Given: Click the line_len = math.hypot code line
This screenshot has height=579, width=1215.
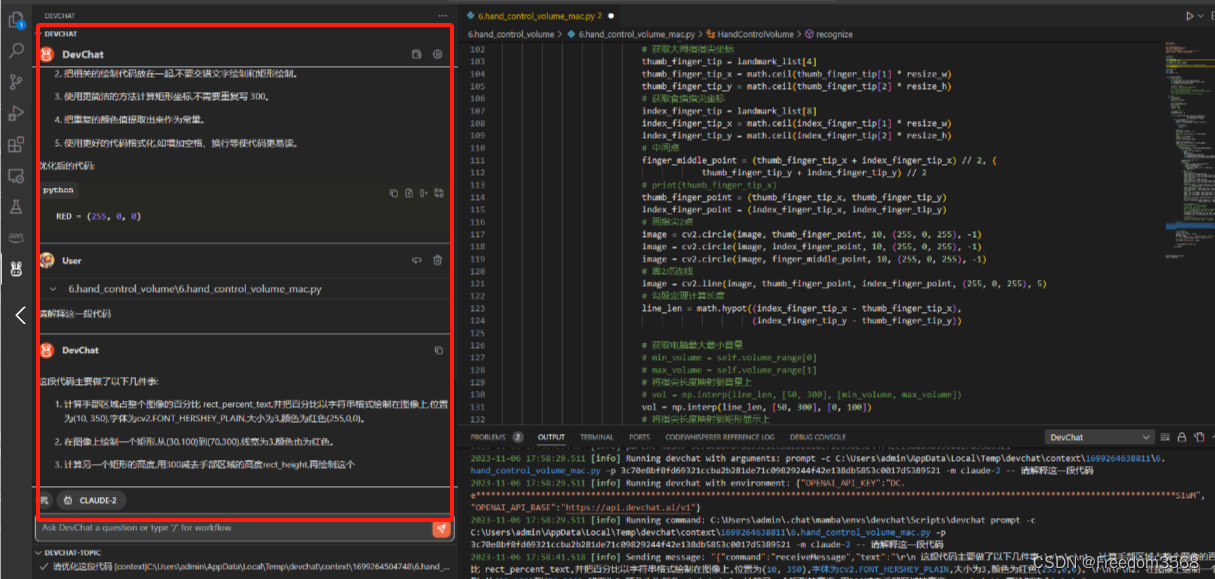Looking at the screenshot, I should tap(801, 309).
